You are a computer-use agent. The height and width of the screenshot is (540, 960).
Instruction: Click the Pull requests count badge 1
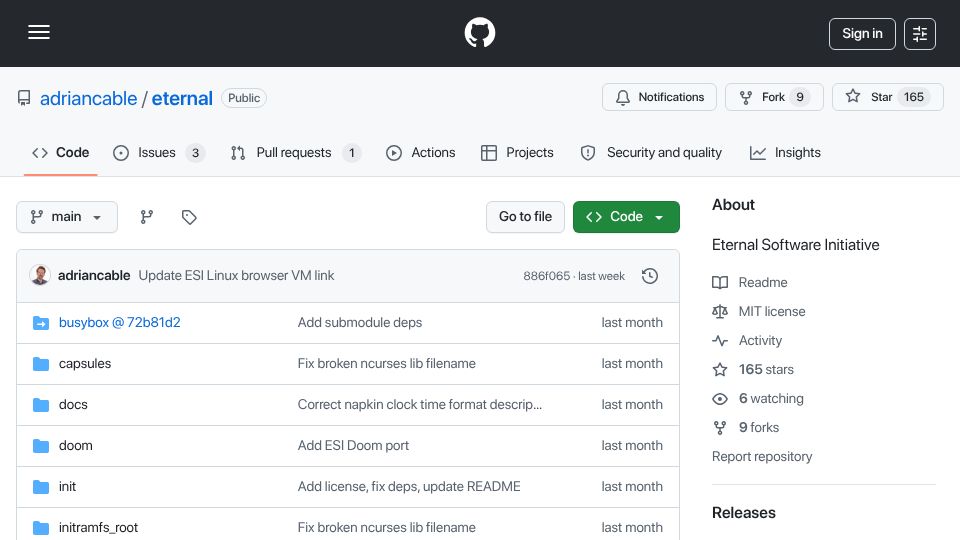(351, 153)
